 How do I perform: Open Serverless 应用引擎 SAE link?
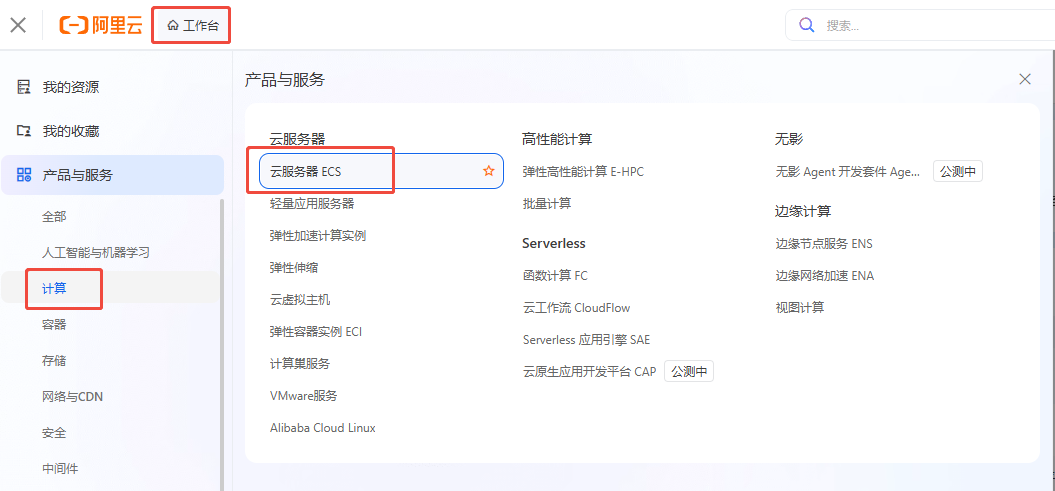point(587,340)
